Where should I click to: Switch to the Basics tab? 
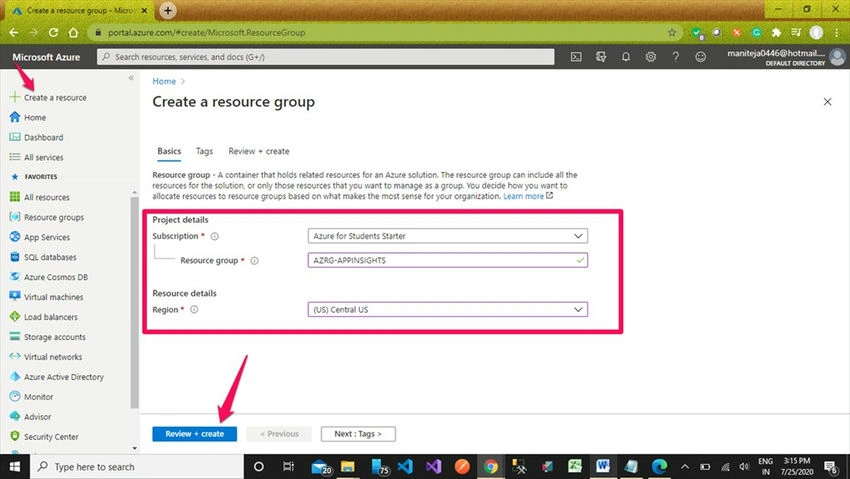pos(169,151)
